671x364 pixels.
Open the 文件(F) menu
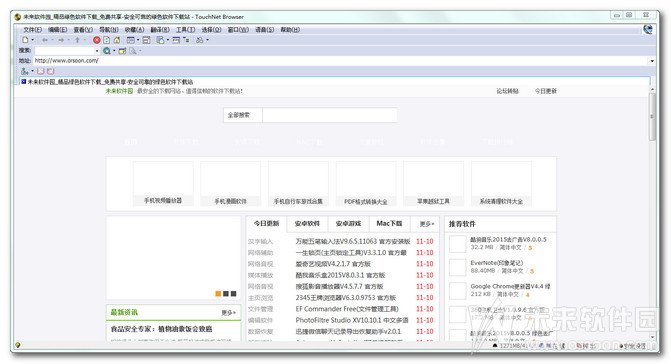pos(33,30)
